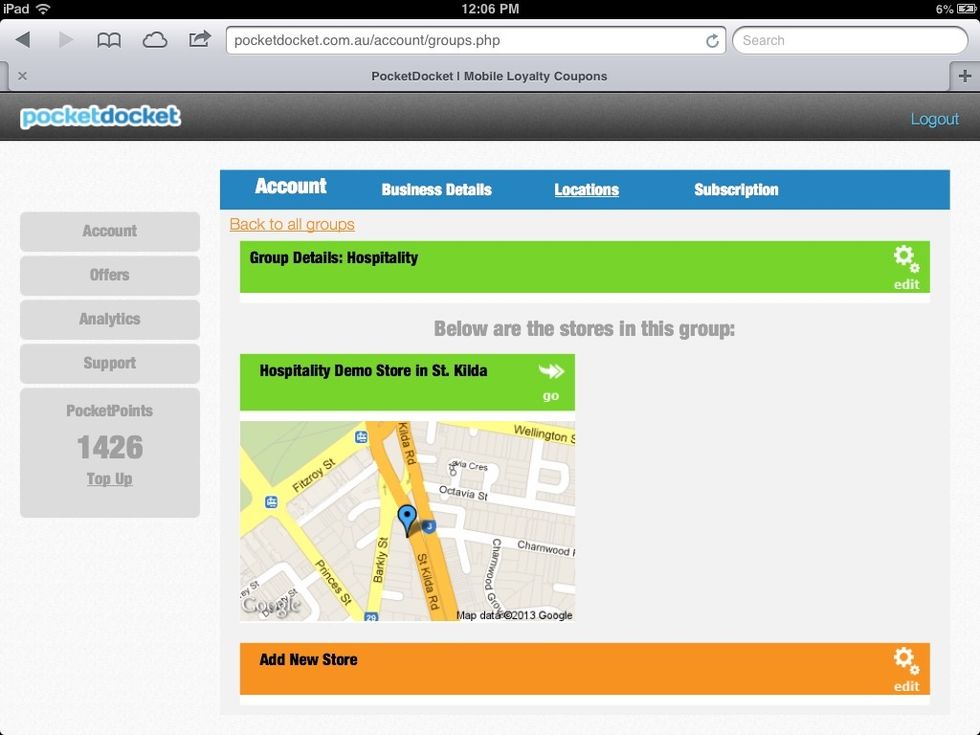This screenshot has width=980, height=735.
Task: Tap the Search field
Action: pyautogui.click(x=849, y=40)
